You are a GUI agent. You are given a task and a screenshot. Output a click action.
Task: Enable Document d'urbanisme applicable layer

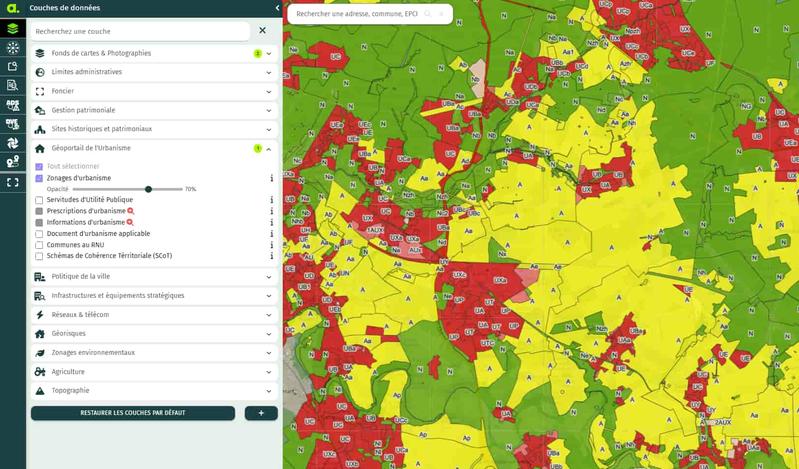[39, 233]
